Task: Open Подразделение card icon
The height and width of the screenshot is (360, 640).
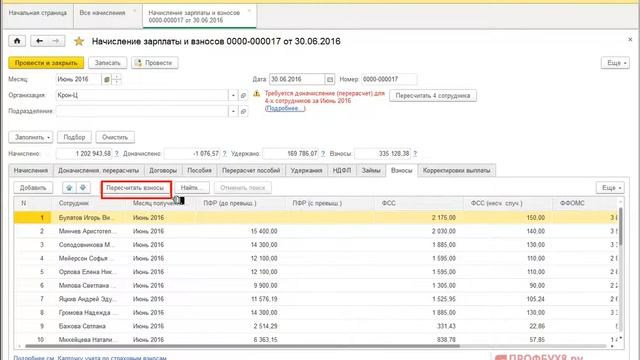Action: click(x=243, y=111)
